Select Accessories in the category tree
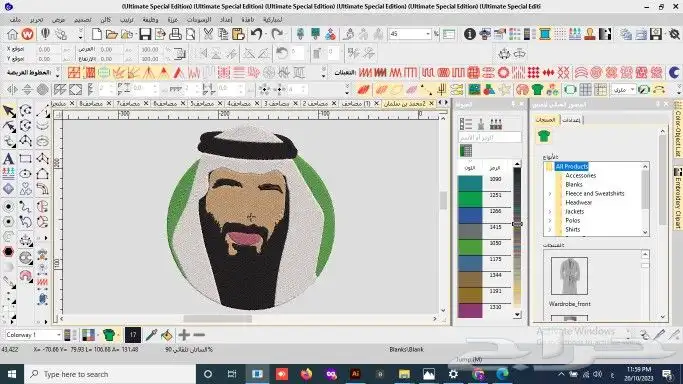Image resolution: width=683 pixels, height=384 pixels. [x=580, y=175]
